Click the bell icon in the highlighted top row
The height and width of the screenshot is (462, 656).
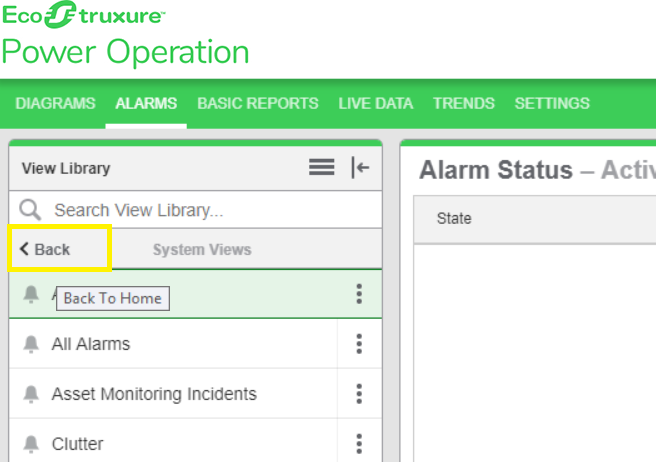tap(31, 294)
